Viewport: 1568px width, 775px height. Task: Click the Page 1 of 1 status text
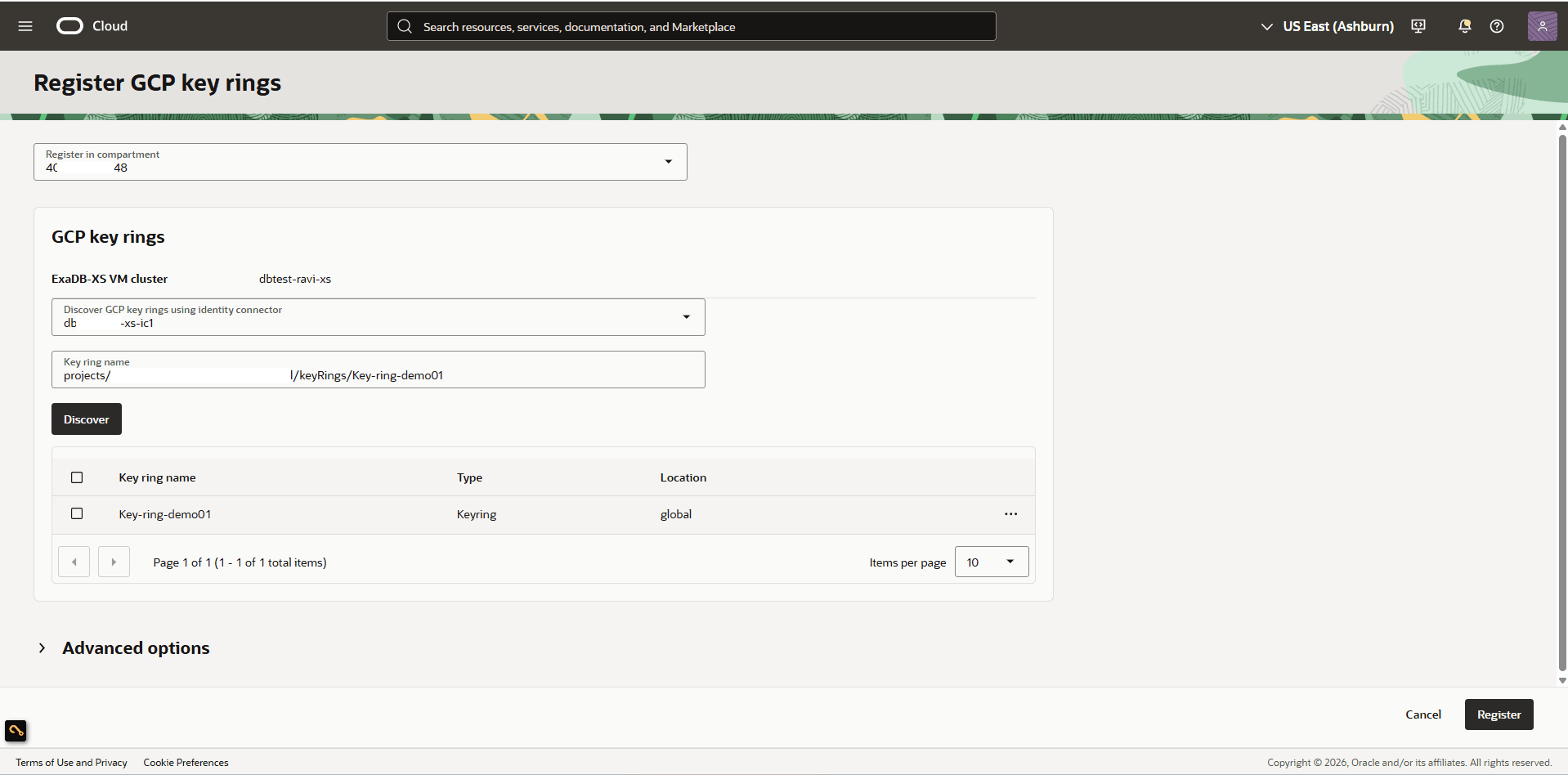240,562
